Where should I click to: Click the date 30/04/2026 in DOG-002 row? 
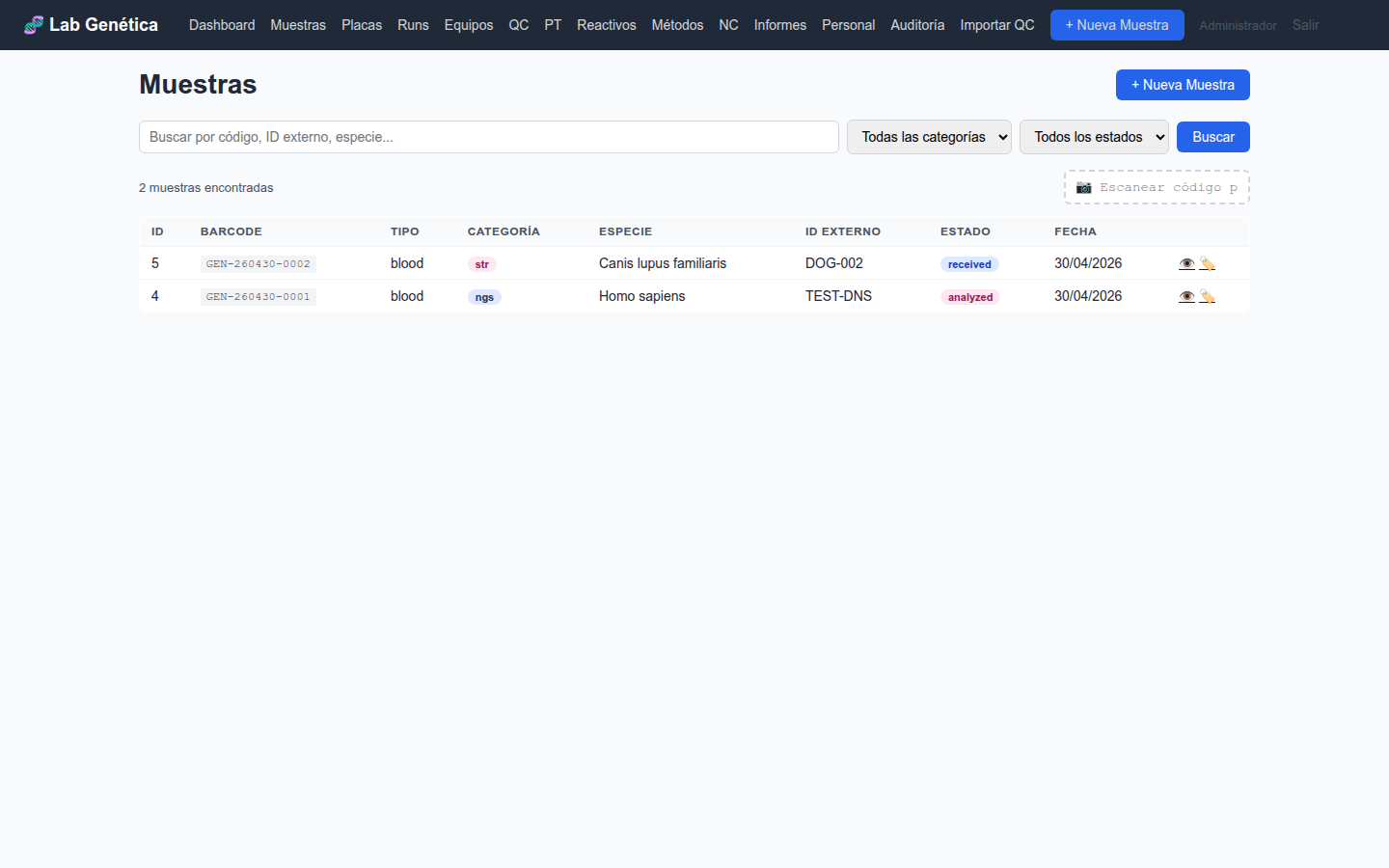click(1088, 263)
